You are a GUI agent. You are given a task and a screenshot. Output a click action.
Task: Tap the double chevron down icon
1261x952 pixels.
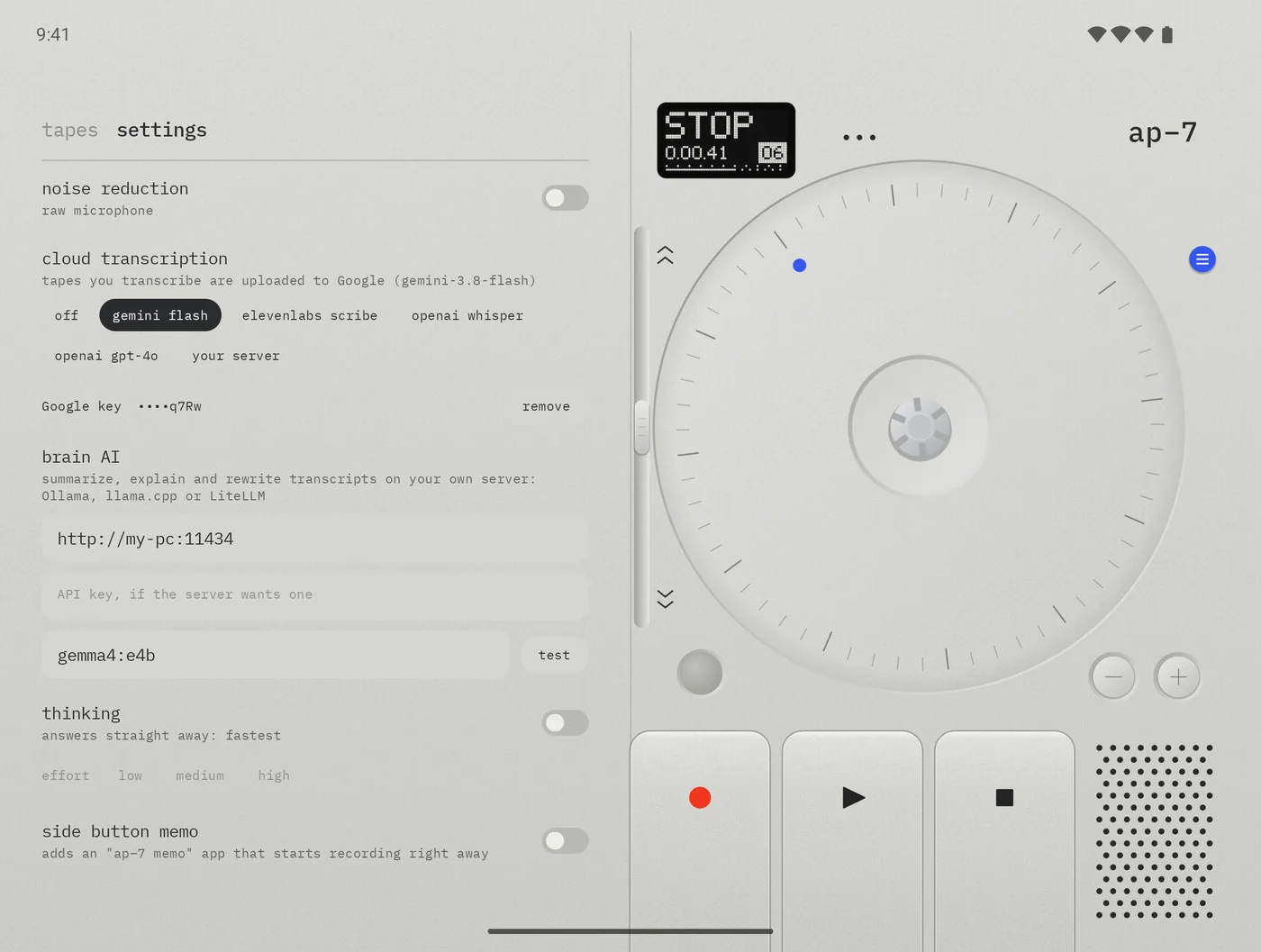[666, 599]
